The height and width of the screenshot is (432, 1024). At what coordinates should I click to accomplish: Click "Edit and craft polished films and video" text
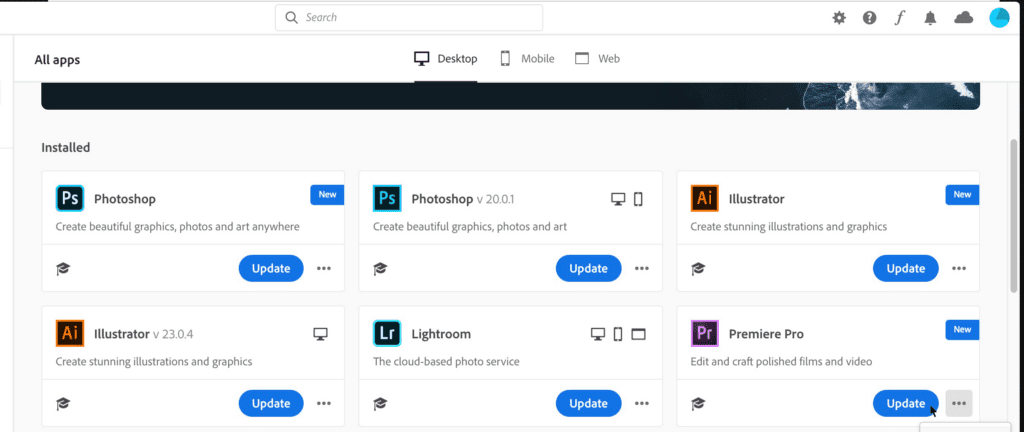click(781, 362)
